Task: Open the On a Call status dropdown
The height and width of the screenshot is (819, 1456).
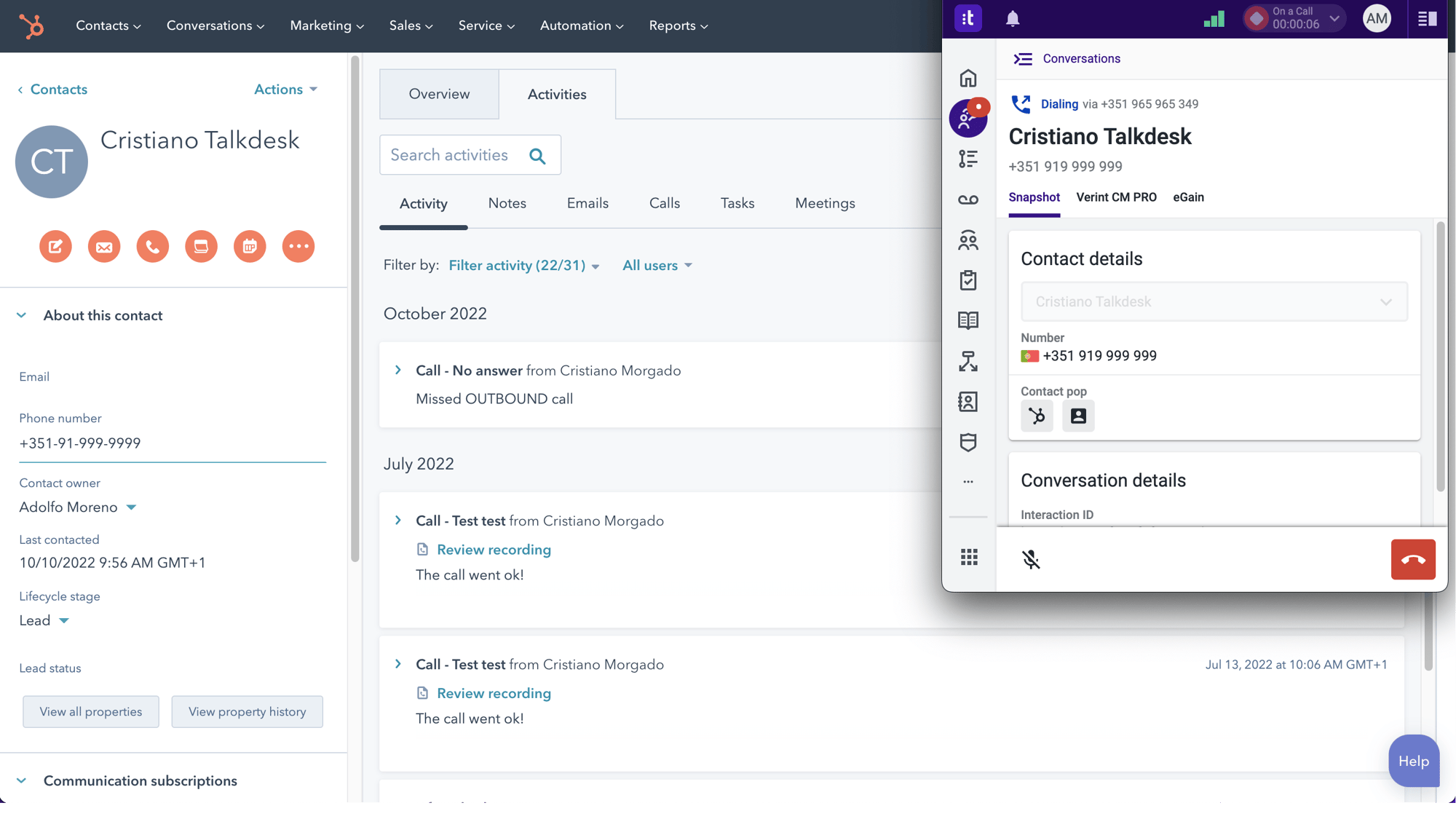Action: [1294, 19]
